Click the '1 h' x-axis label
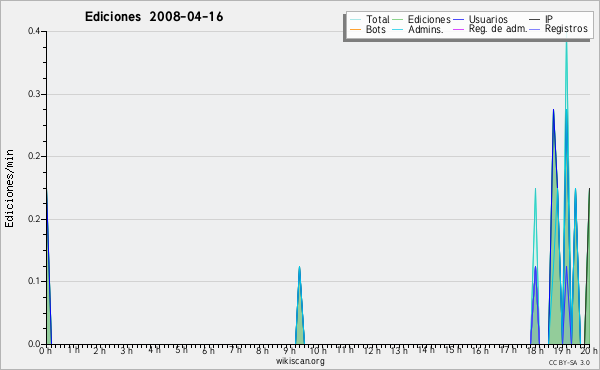Viewport: 600px width, 370px height. (x=74, y=350)
